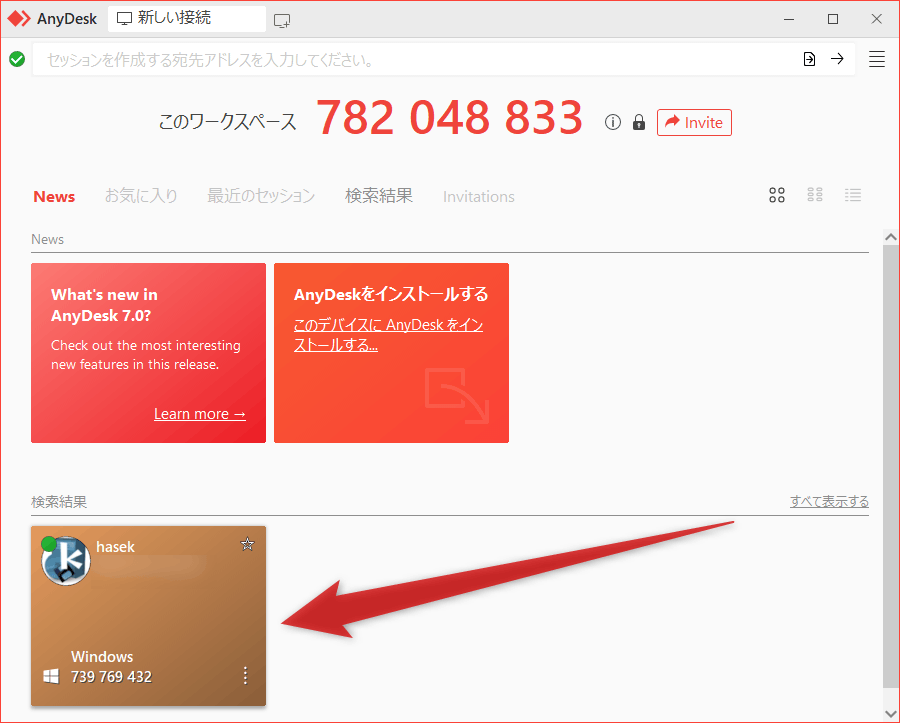Close the AnyDesk window
Screen dimensions: 900x723
pos(876,19)
